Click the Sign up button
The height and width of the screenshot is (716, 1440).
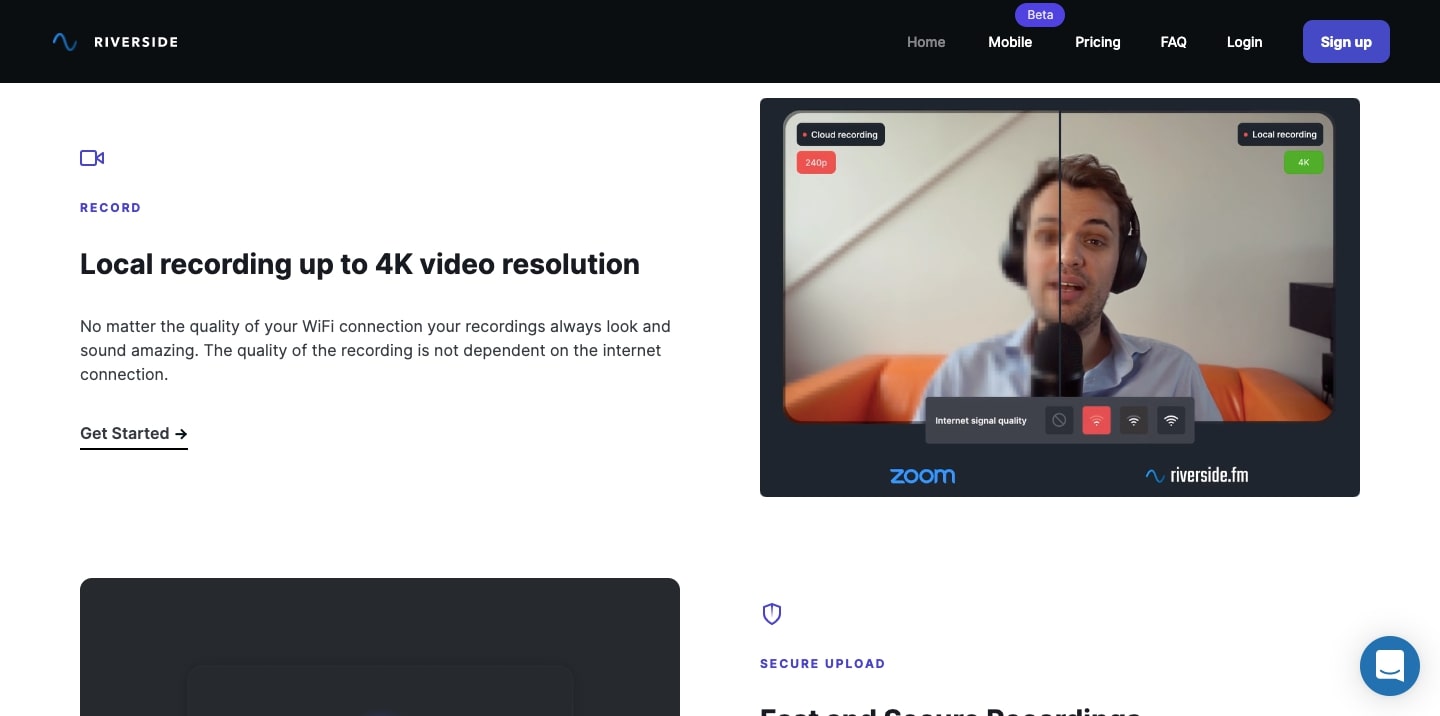[1346, 42]
